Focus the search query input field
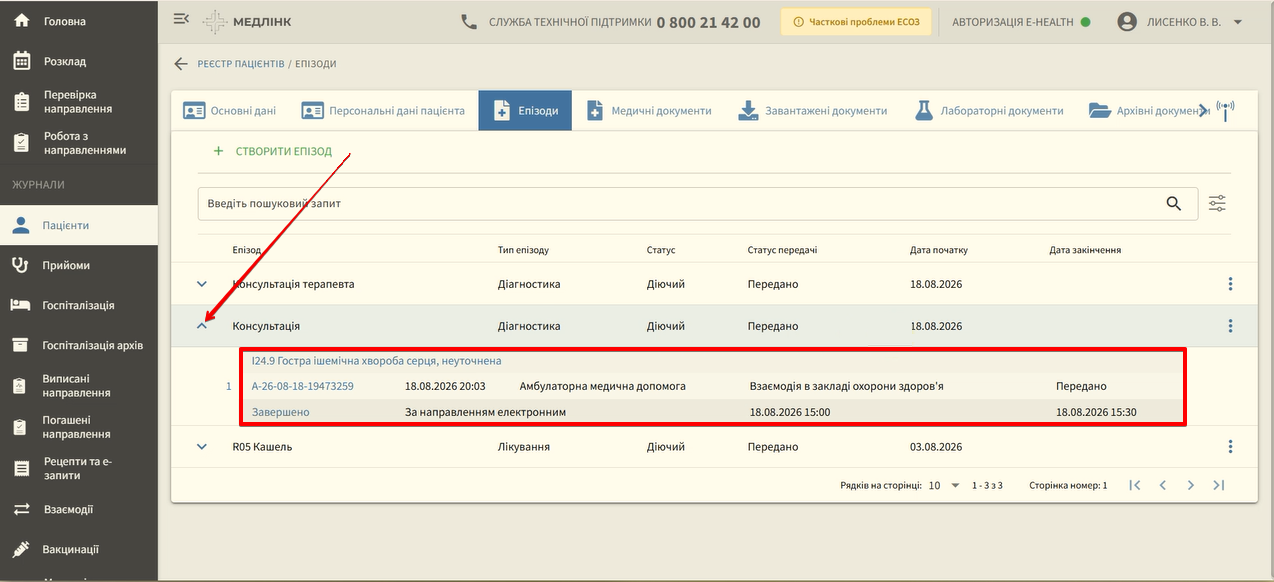 tap(682, 204)
